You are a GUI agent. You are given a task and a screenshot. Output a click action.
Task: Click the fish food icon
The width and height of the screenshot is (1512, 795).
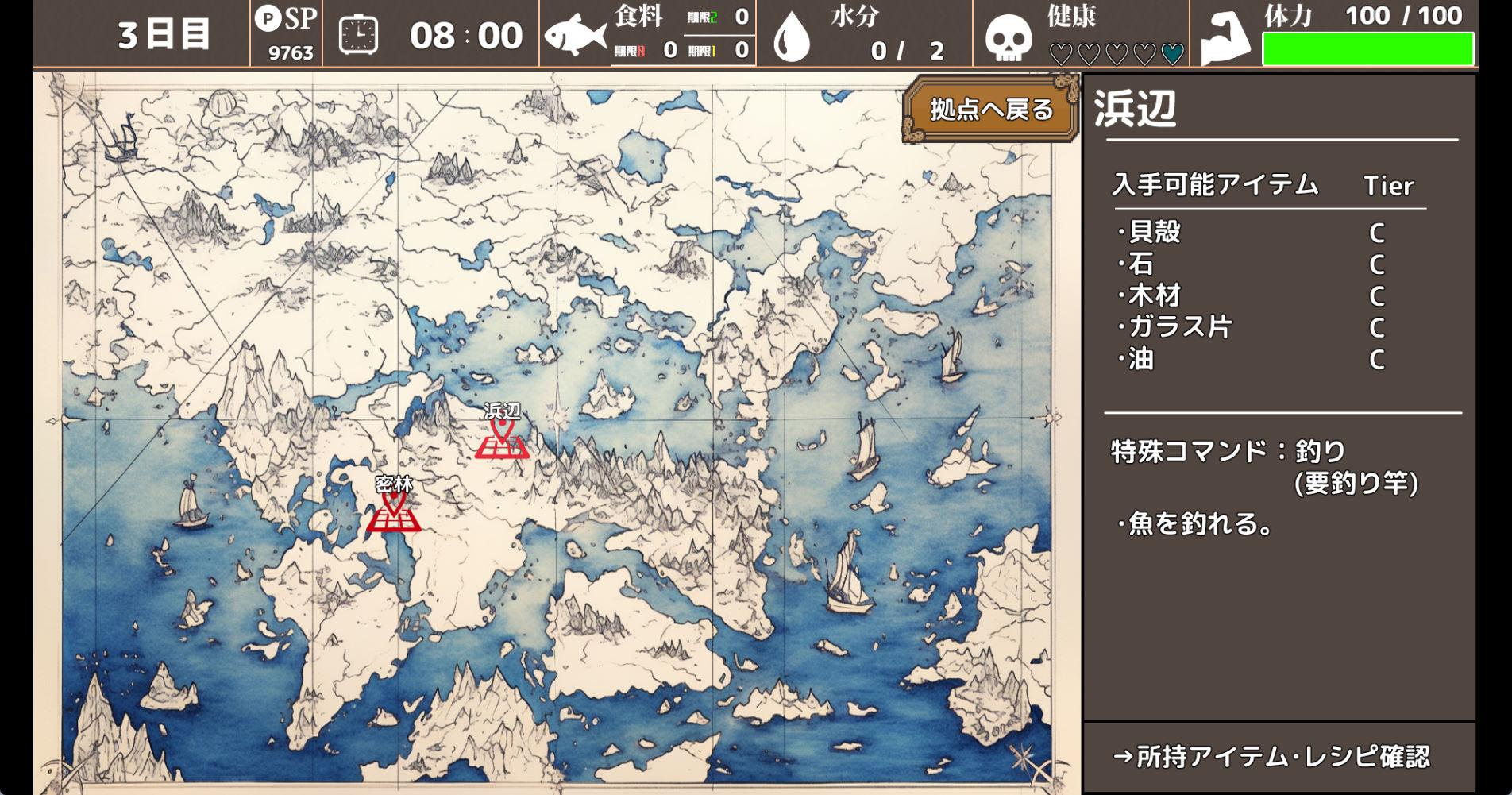pos(575,35)
